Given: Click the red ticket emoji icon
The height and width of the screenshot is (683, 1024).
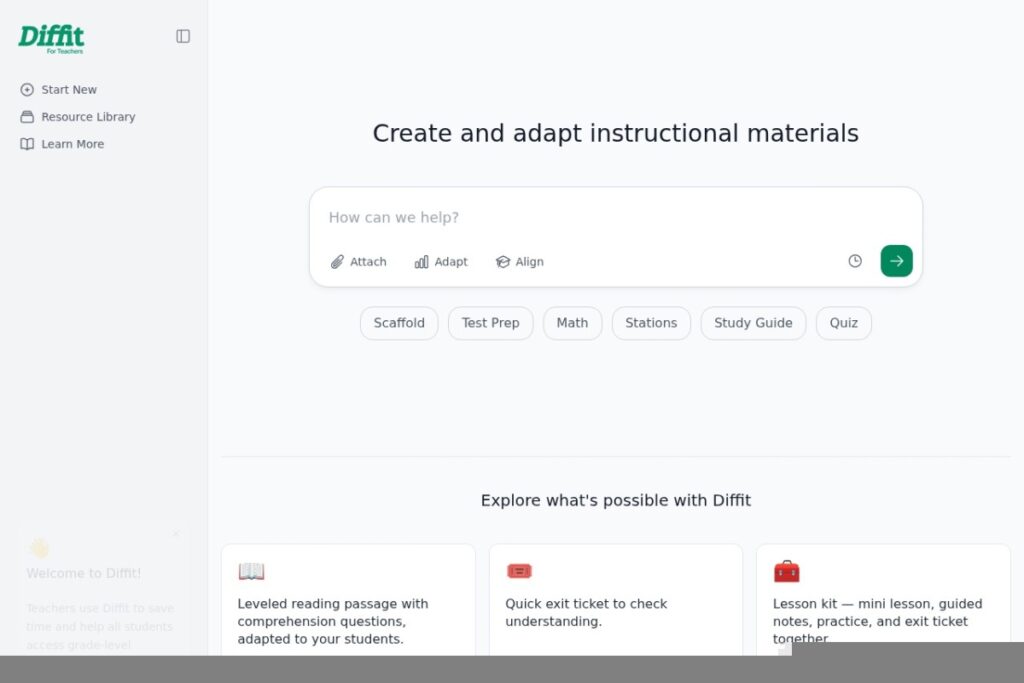Looking at the screenshot, I should point(519,571).
